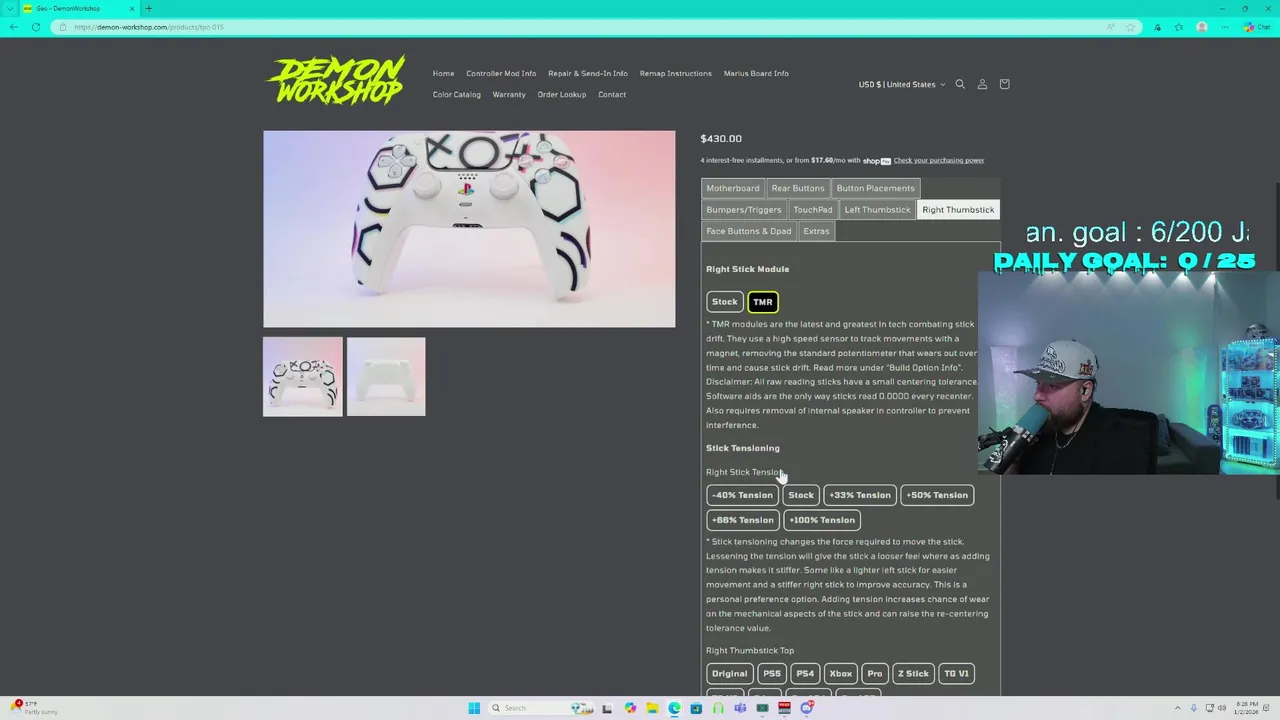Image resolution: width=1280 pixels, height=720 pixels.
Task: Switch to the Face Buttons & Dpad tab
Action: [749, 231]
